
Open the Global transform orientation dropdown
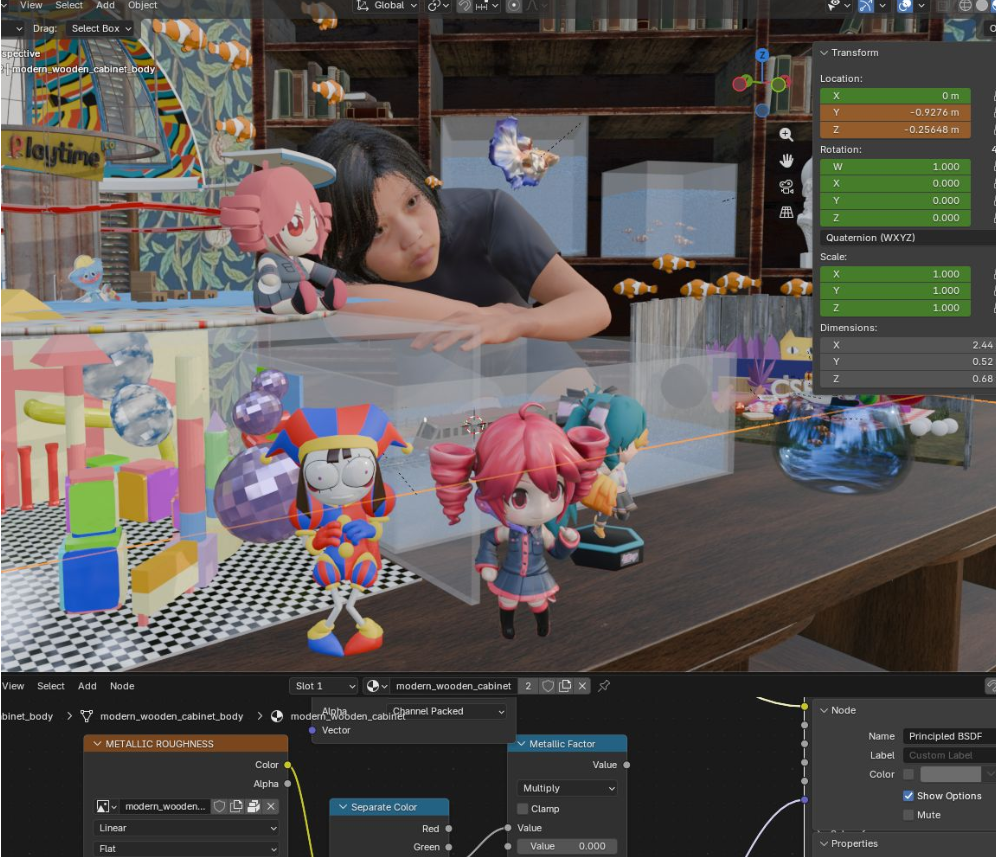[x=387, y=5]
